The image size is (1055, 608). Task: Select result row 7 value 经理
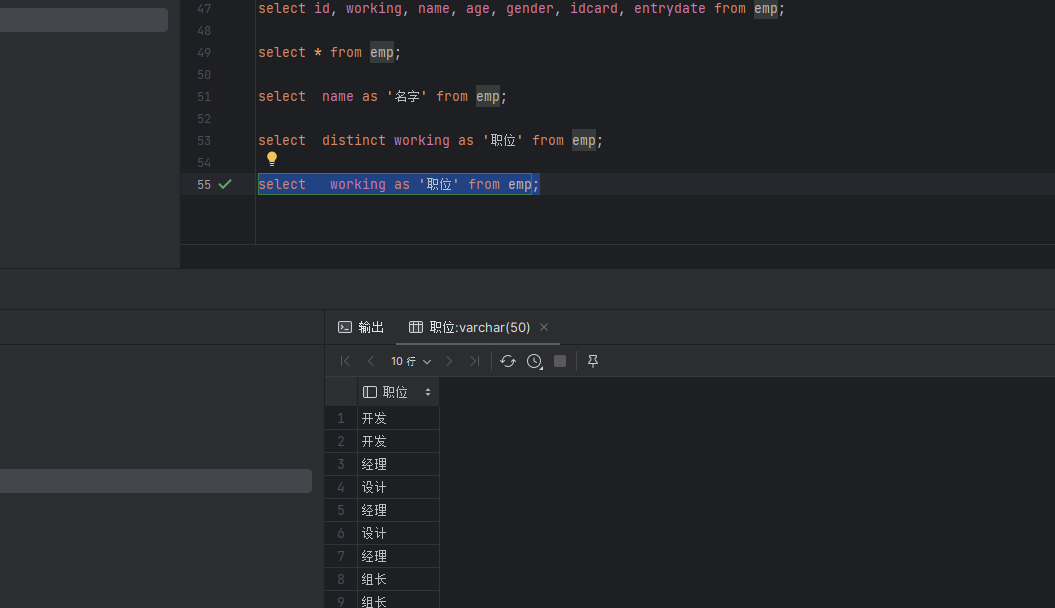(398, 556)
